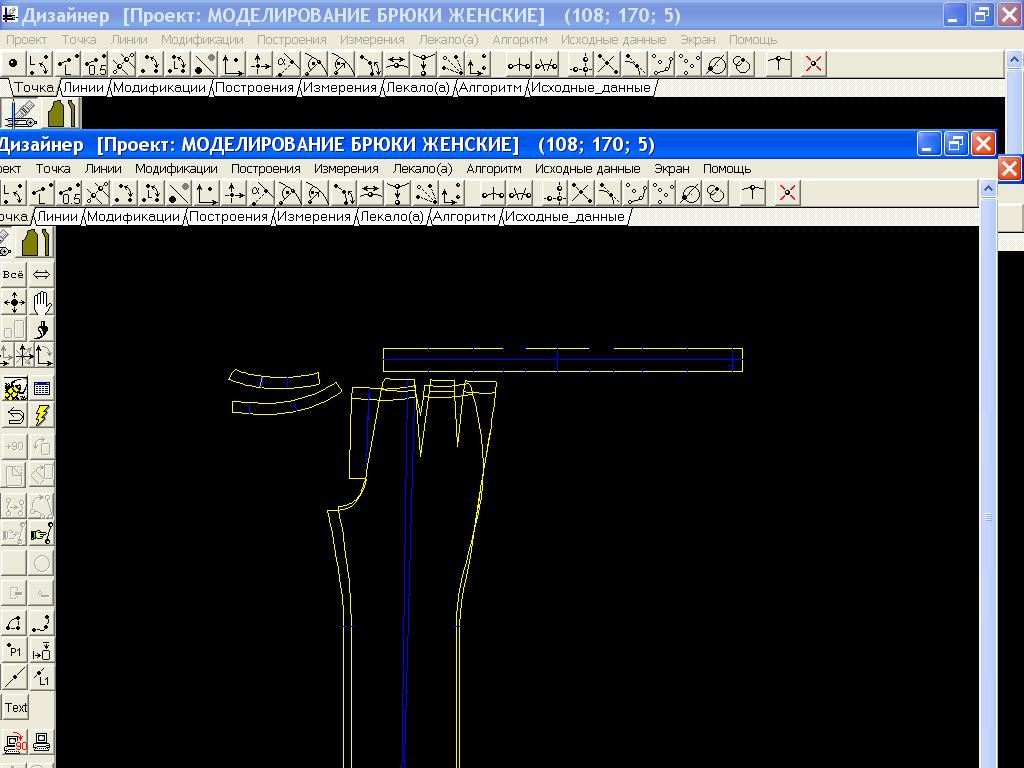Click scroll-up arrow of back window scrollbar
This screenshot has height=768, width=1024.
click(x=1014, y=60)
